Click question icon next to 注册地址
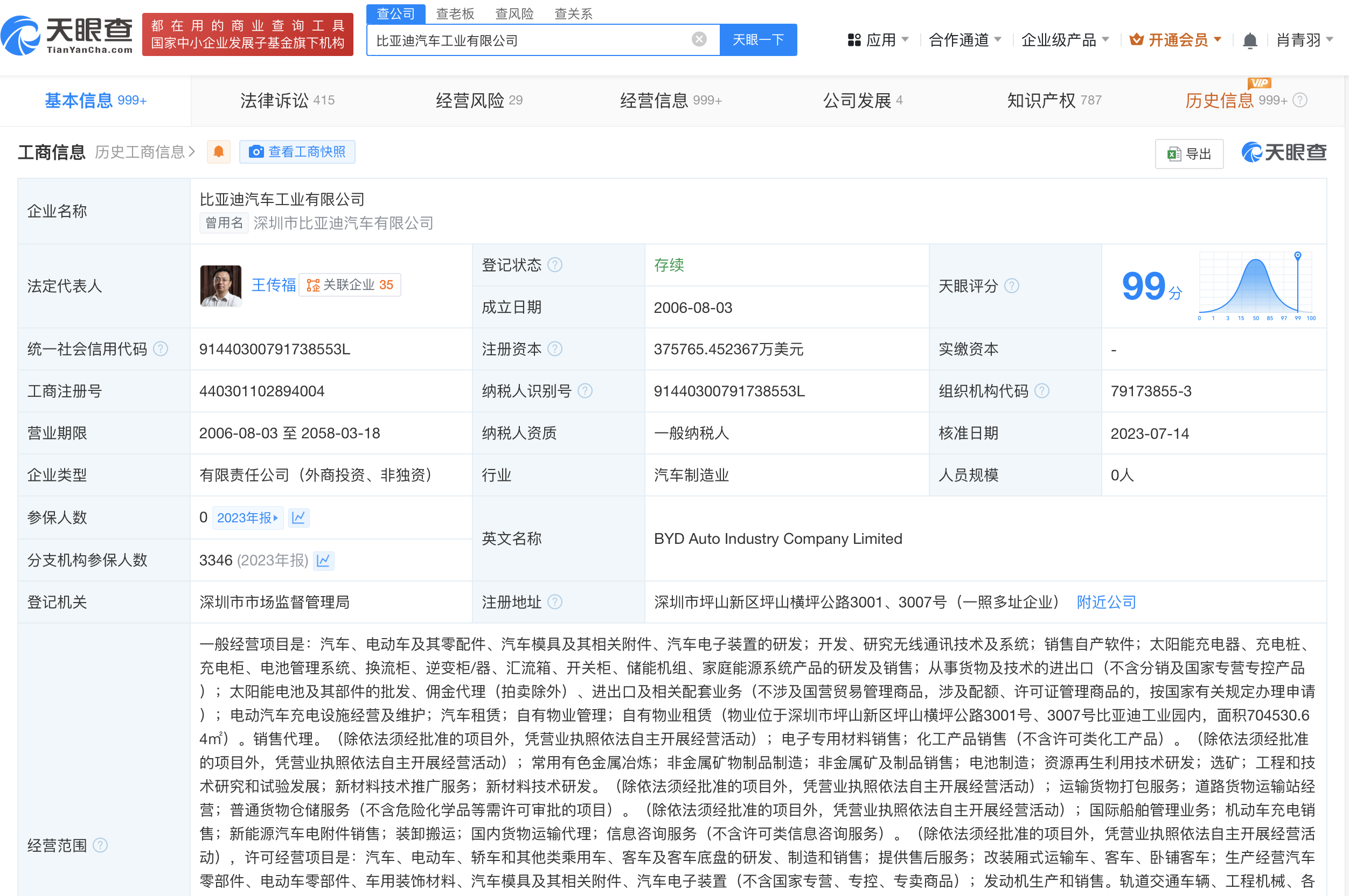 pos(555,603)
